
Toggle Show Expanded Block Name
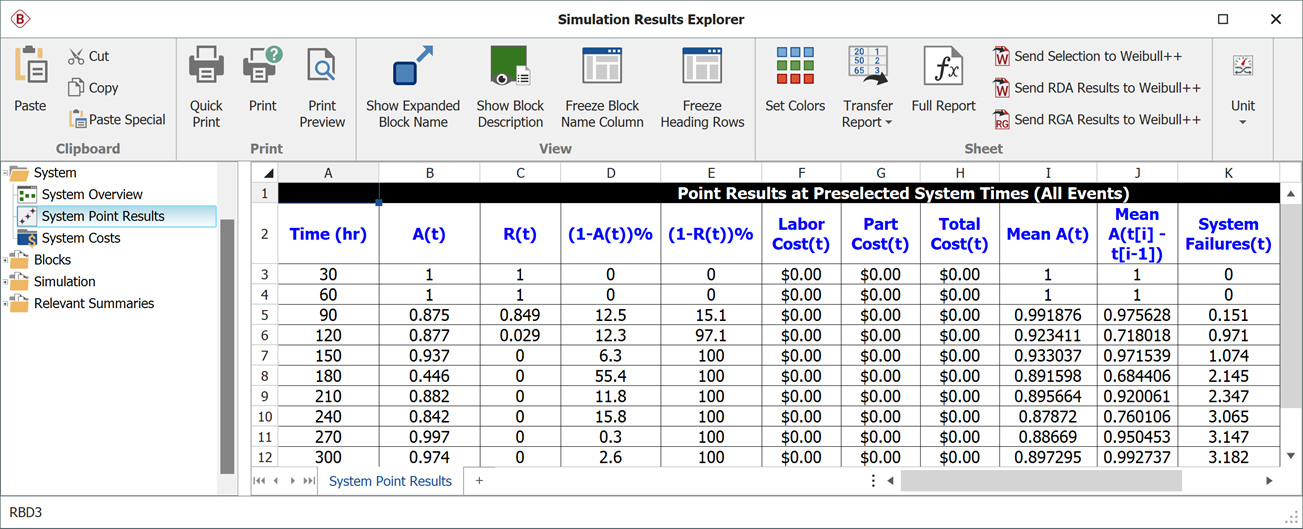pos(412,67)
